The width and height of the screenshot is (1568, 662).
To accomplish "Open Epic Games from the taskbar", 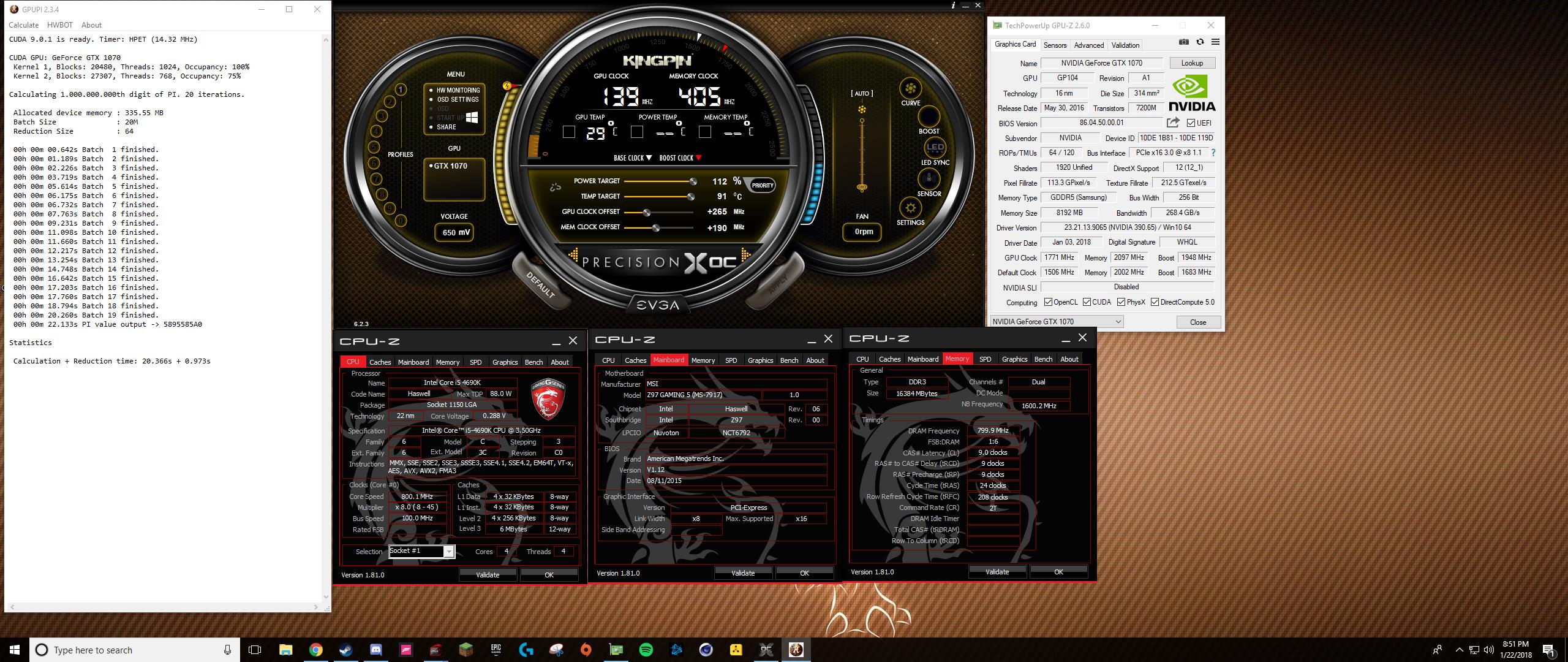I will click(496, 650).
